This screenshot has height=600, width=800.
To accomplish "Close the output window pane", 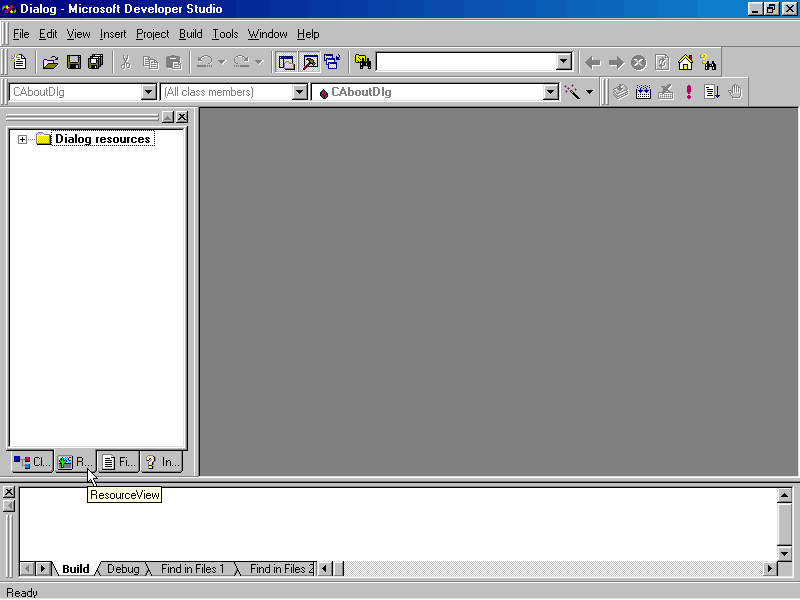I will click(x=9, y=492).
